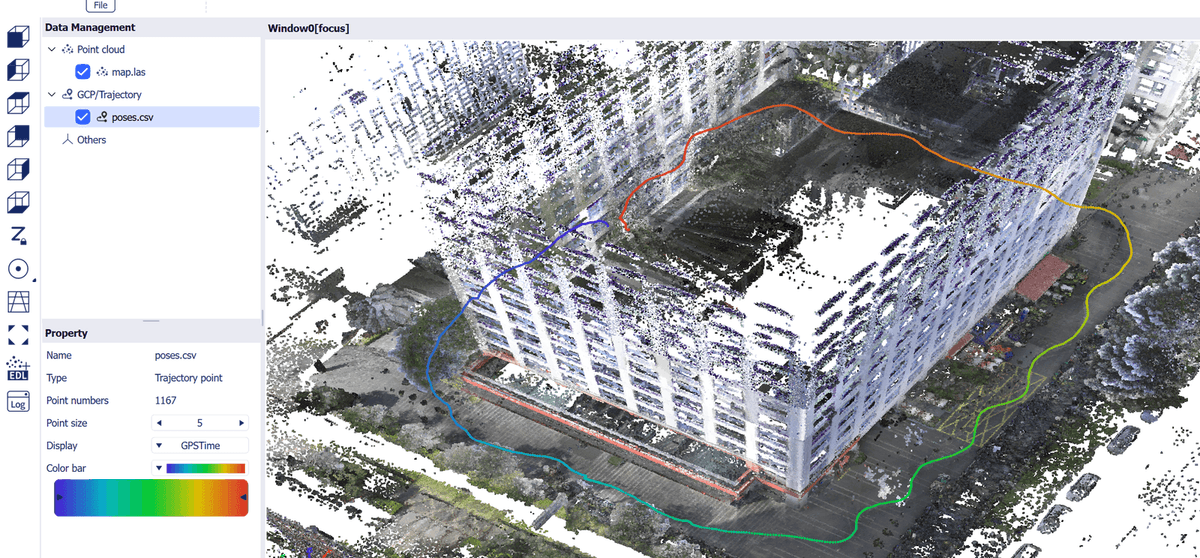Click the large rainbow gradient bar
Viewport: 1200px width, 558px height.
pyautogui.click(x=151, y=497)
